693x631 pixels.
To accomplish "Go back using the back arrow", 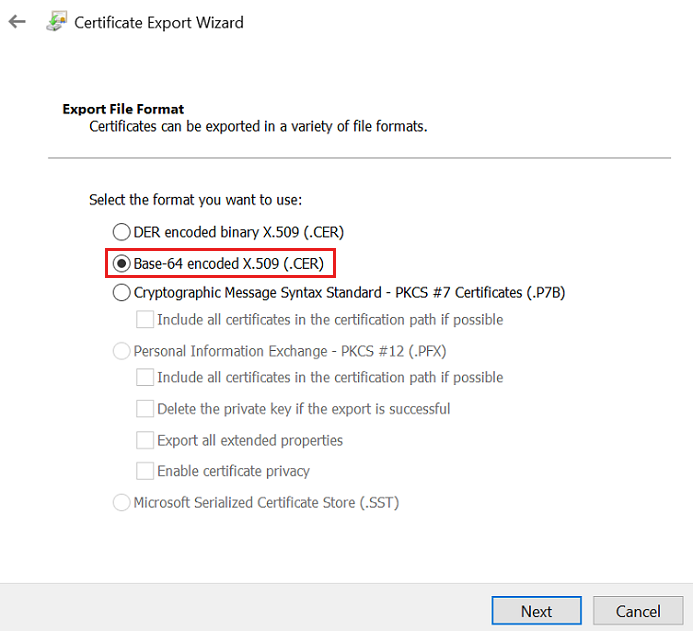I will [17, 21].
